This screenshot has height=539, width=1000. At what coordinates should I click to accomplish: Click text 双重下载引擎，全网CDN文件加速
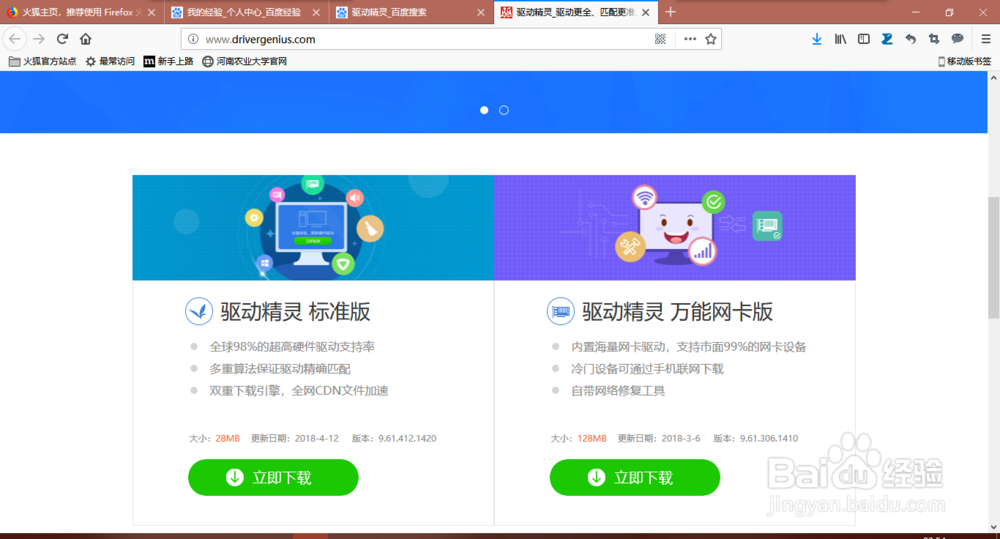click(298, 390)
